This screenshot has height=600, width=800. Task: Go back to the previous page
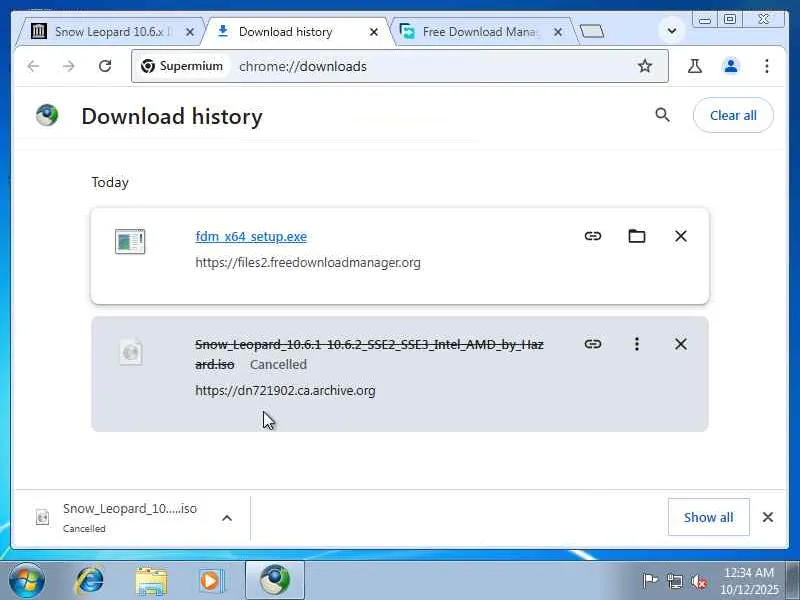point(34,66)
